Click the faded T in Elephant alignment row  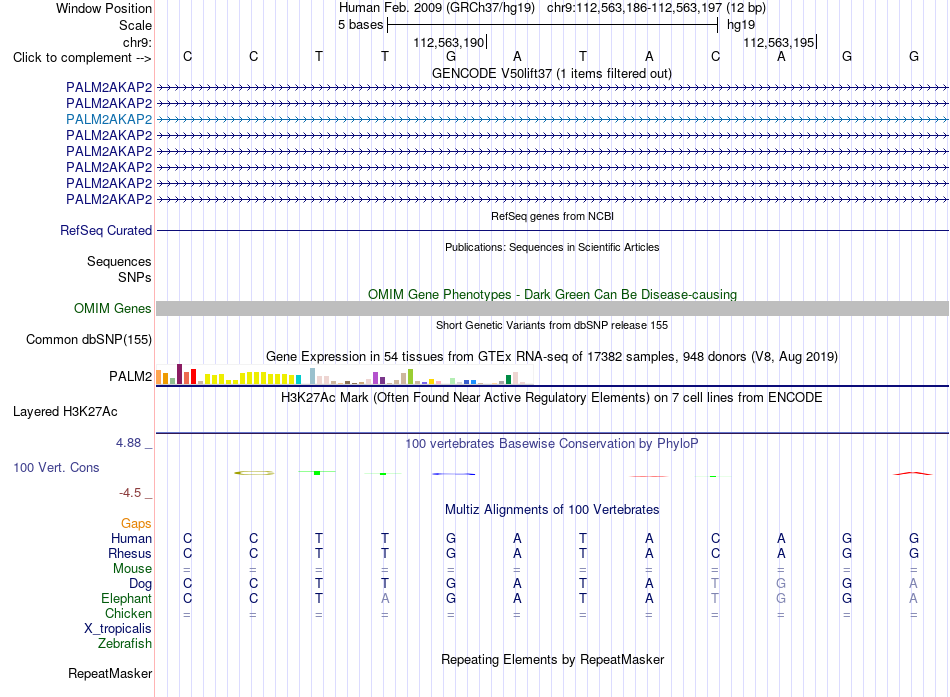tap(715, 598)
